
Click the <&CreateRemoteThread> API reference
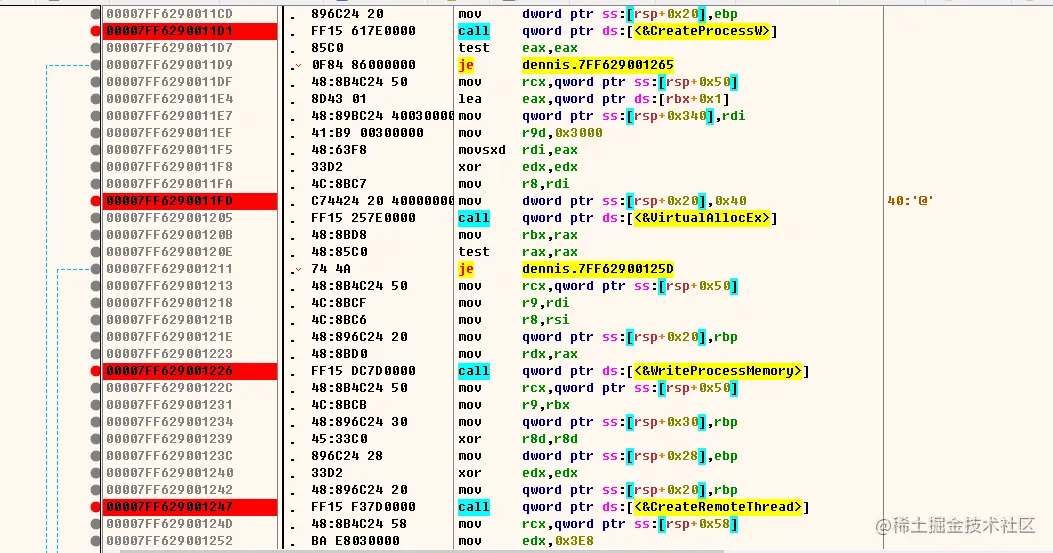718,507
